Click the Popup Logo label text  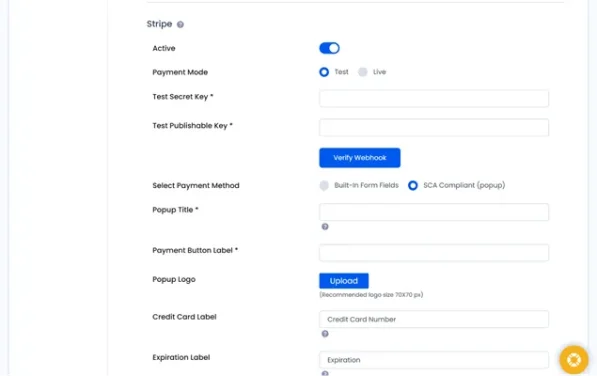pos(174,279)
